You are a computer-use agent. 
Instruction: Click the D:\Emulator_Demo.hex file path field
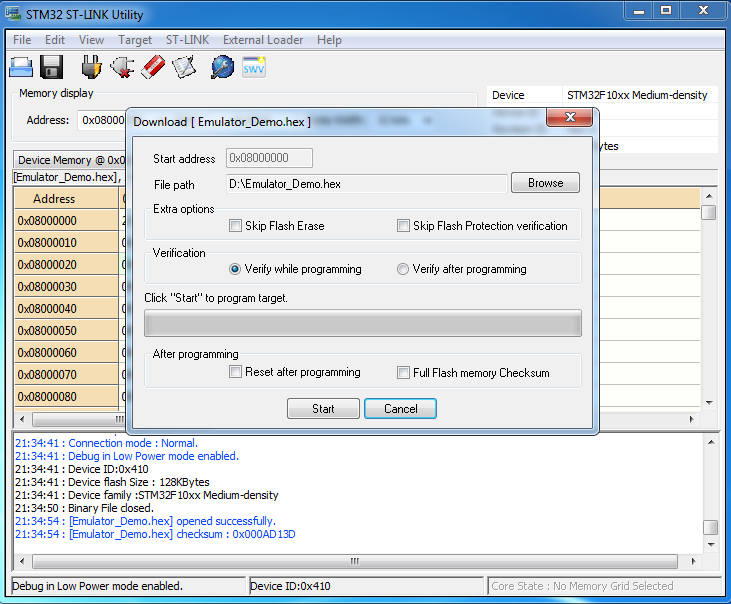click(x=367, y=184)
